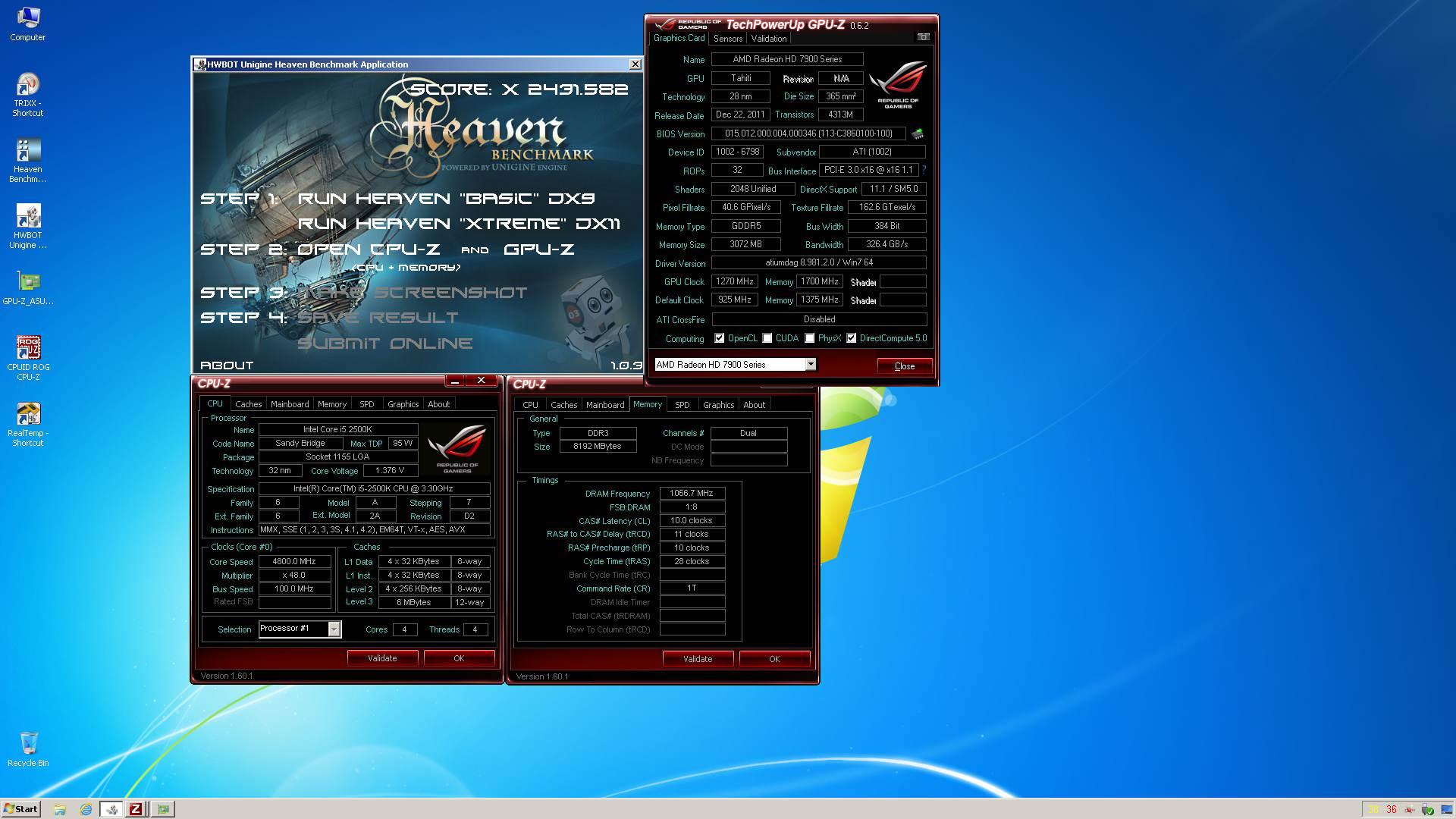This screenshot has width=1456, height=819.
Task: Open Mainboard tab in right CPU-Z window
Action: [x=605, y=405]
